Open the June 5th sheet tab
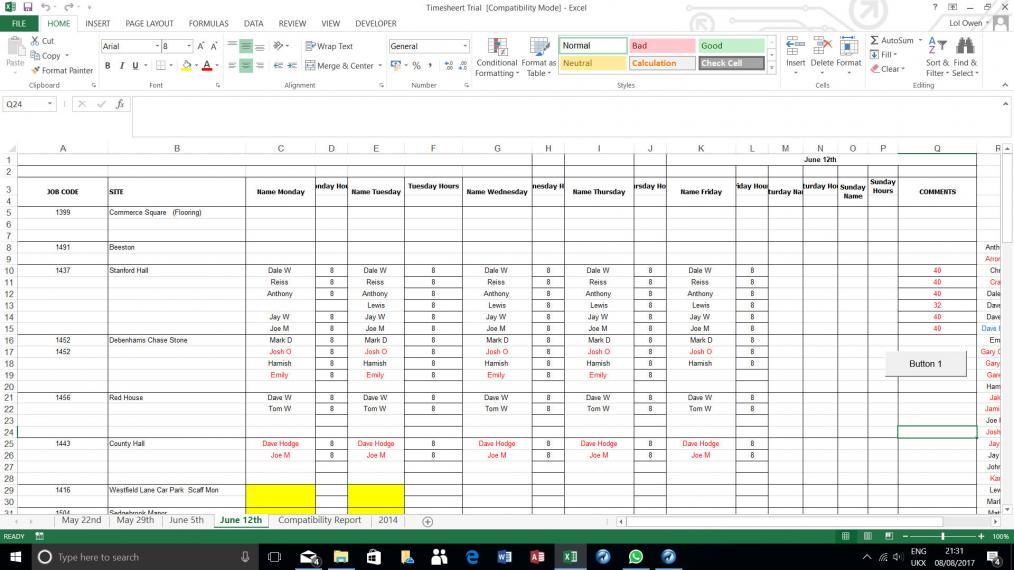 tap(186, 520)
